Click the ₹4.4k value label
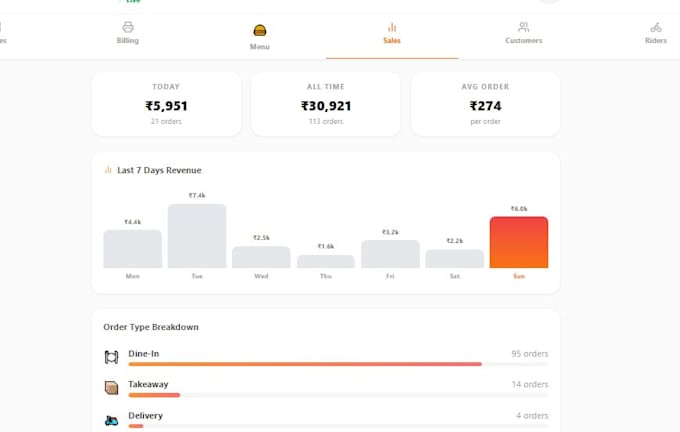The width and height of the screenshot is (680, 432). coord(133,222)
